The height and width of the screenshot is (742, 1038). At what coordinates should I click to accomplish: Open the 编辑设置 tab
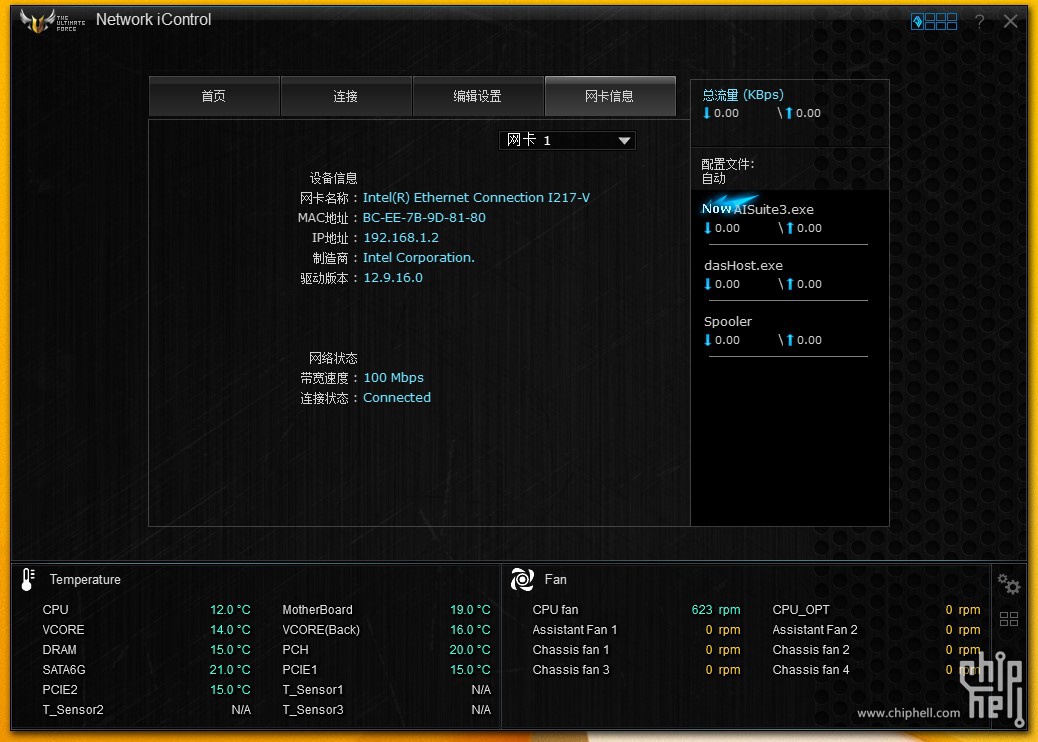click(x=478, y=97)
